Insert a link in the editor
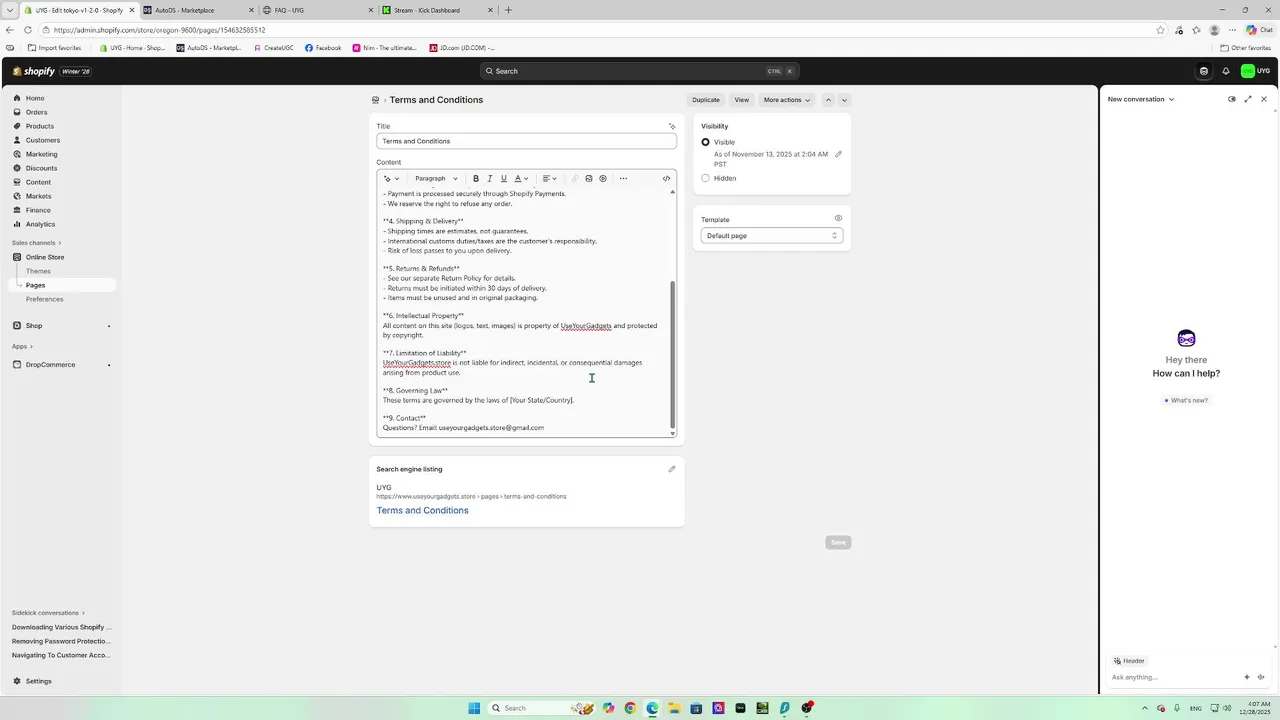This screenshot has width=1280, height=720. tap(575, 179)
